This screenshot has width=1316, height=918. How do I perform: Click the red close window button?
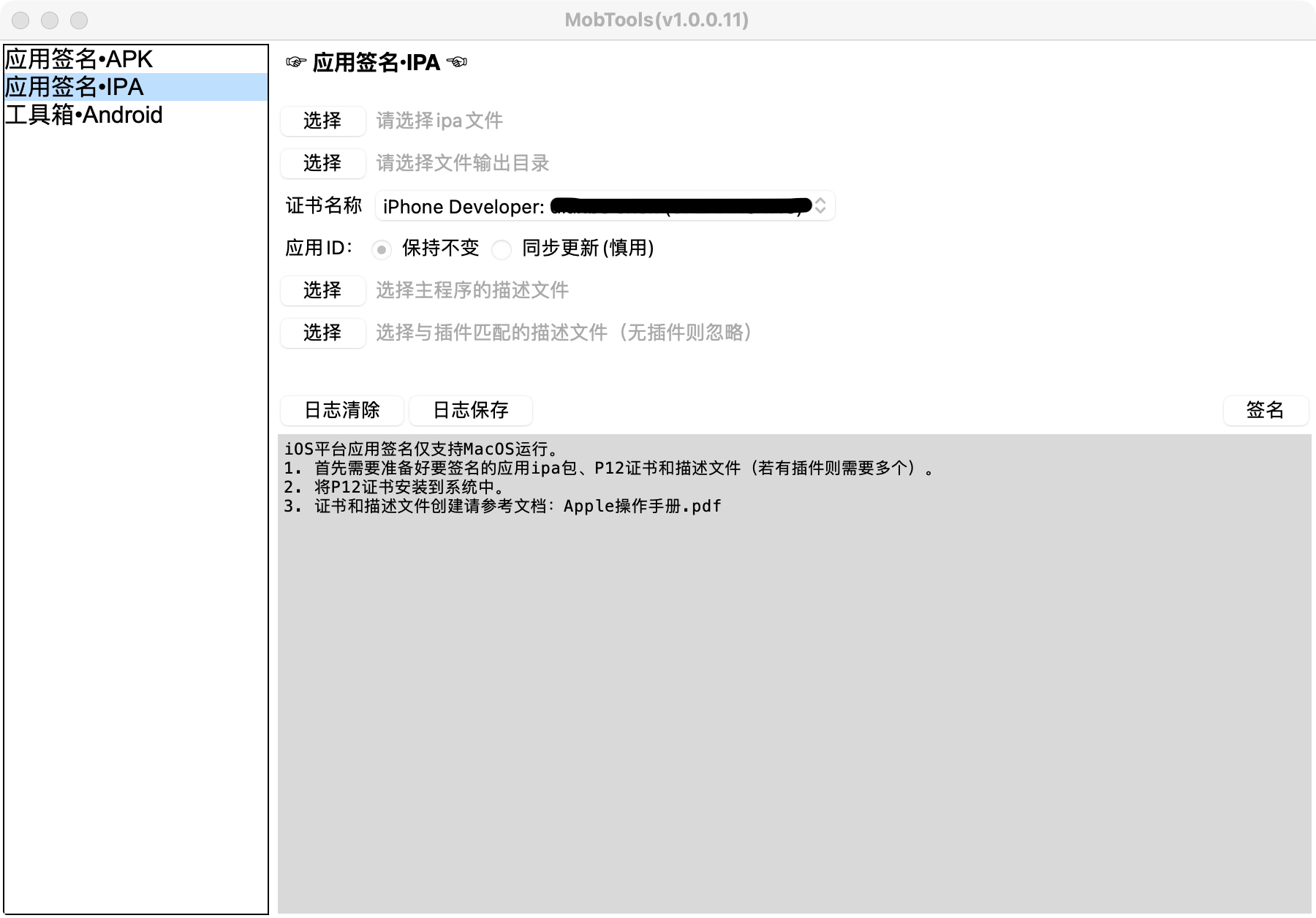point(20,20)
